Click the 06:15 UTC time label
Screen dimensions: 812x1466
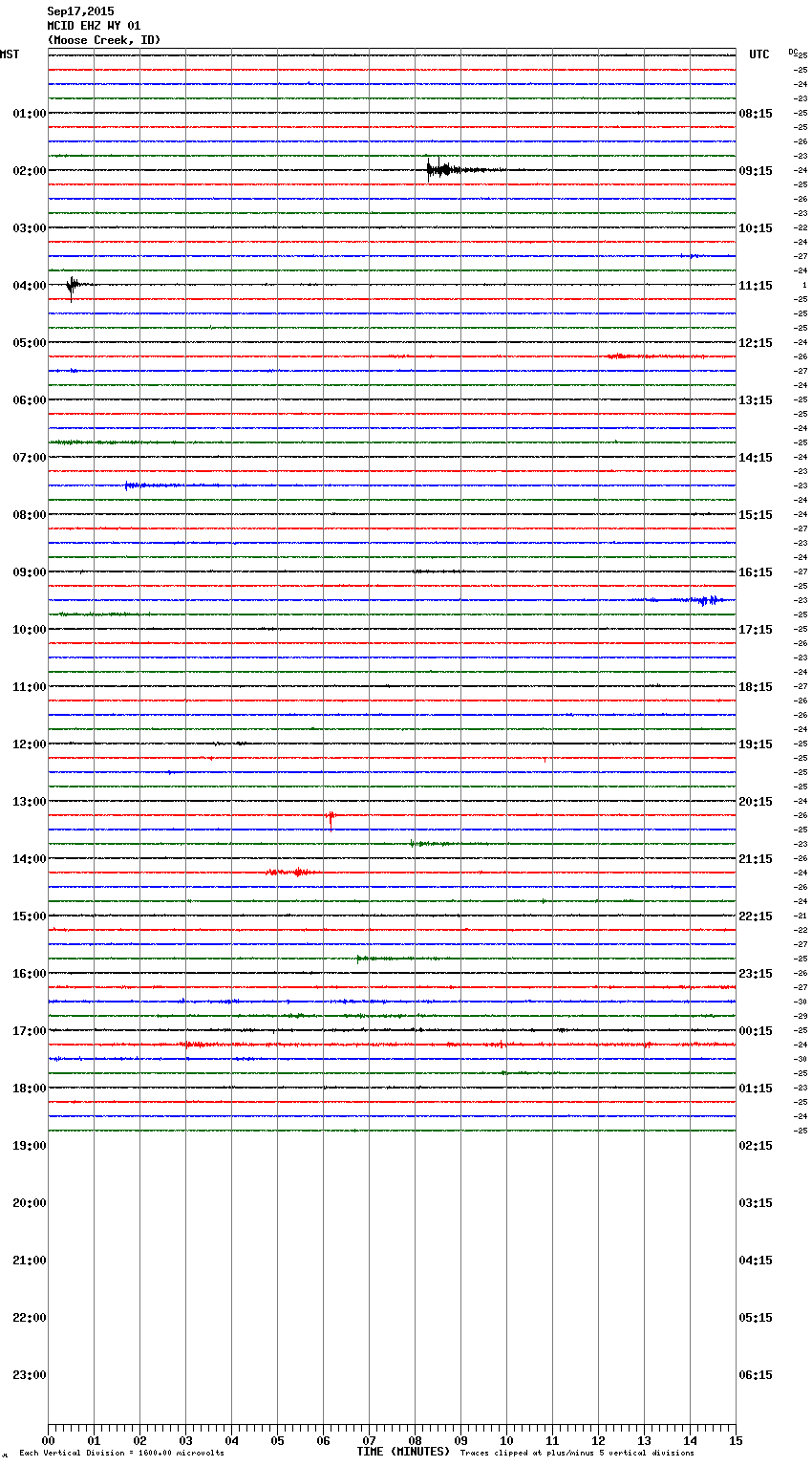coord(756,1374)
